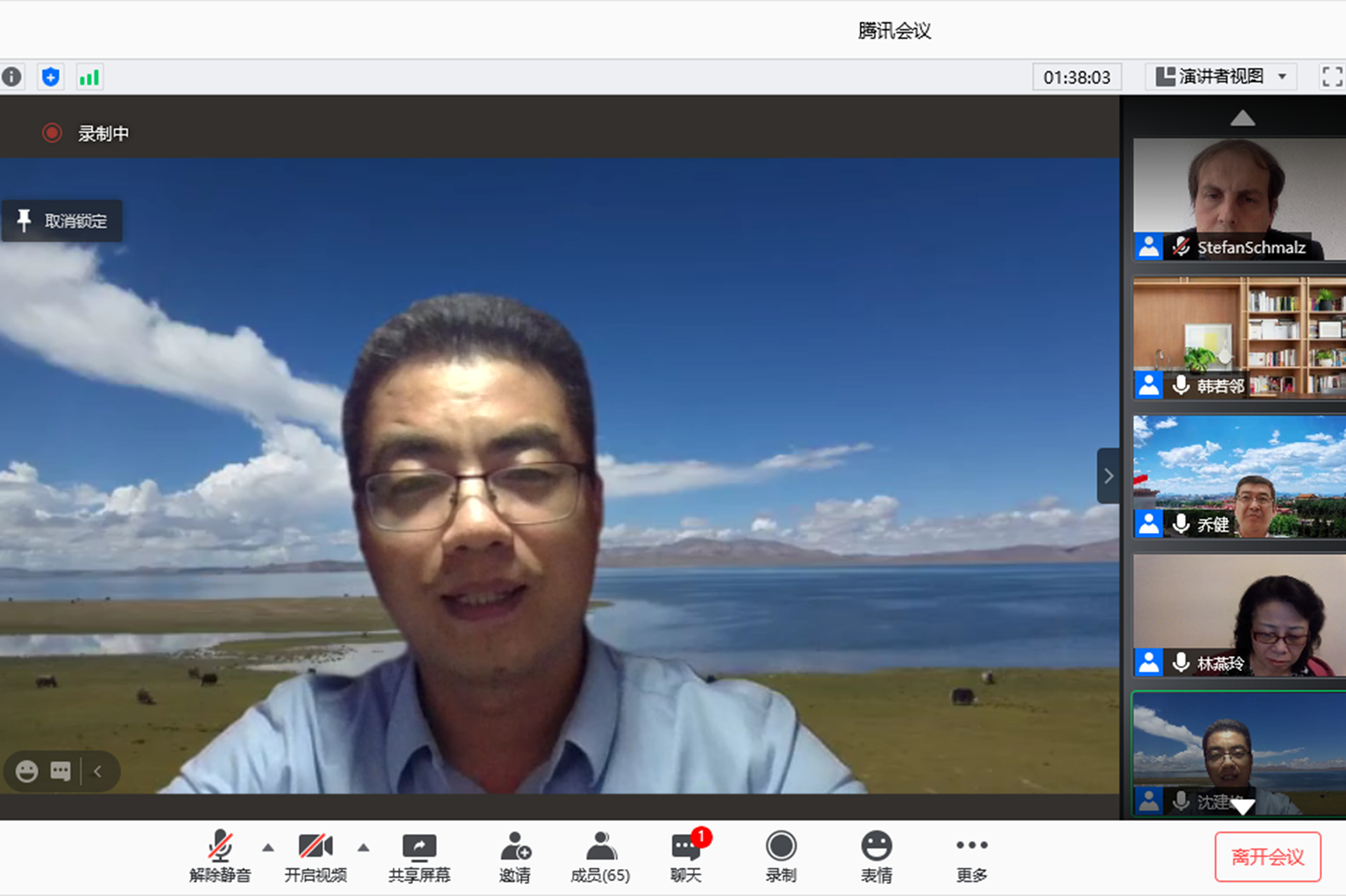Click the blue security shield icon
The image size is (1346, 896).
(50, 77)
